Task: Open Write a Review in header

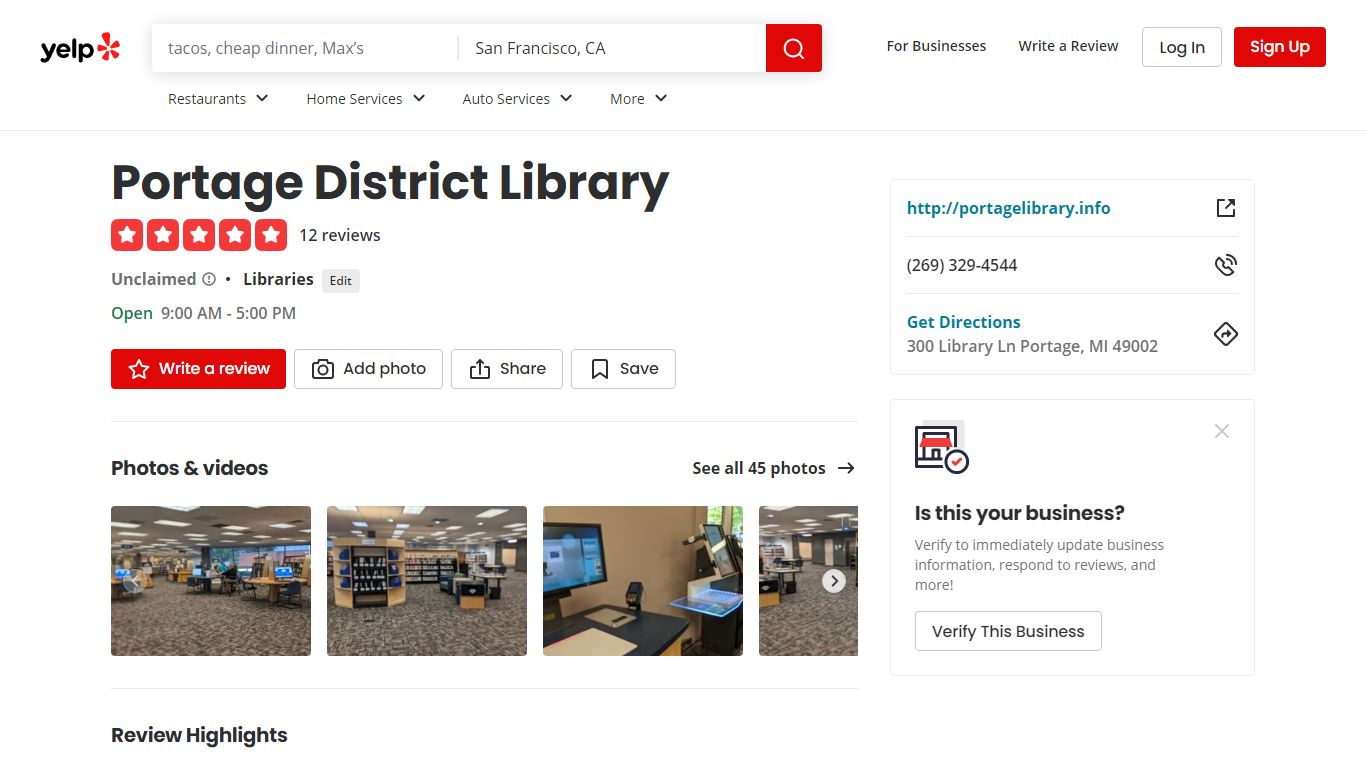Action: pyautogui.click(x=1068, y=46)
